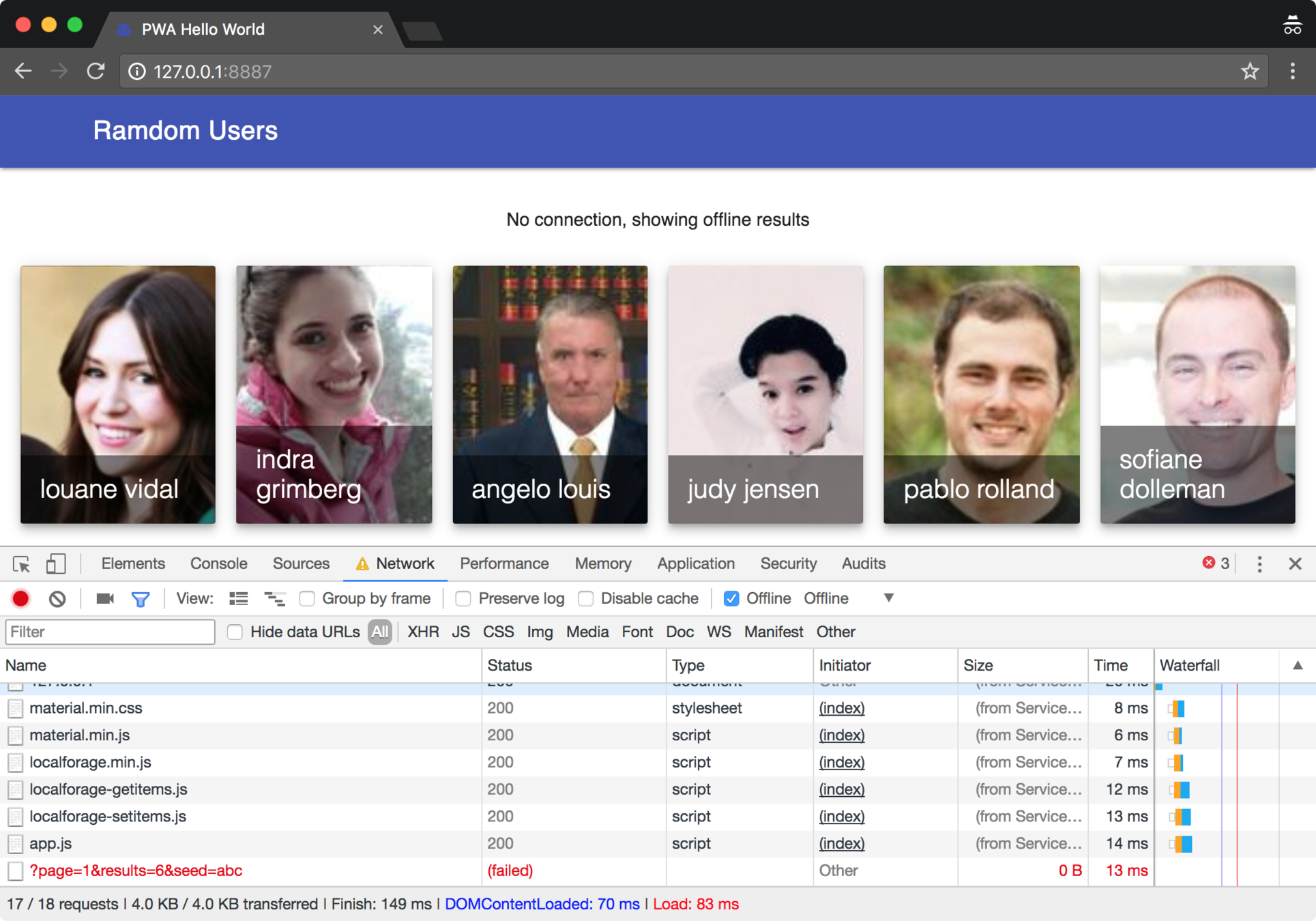The height and width of the screenshot is (921, 1316).
Task: Open the Application tab
Action: coord(695,564)
